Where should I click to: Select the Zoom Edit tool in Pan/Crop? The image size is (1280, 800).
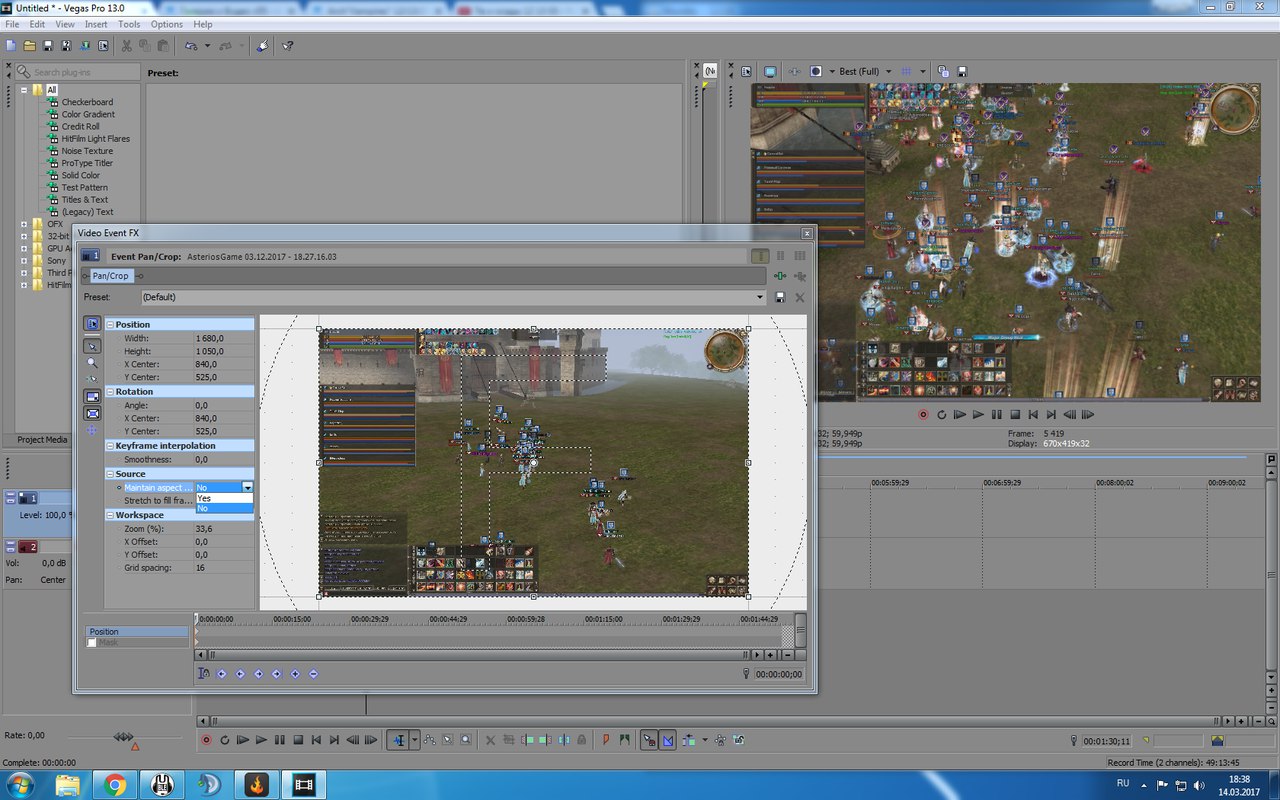(x=92, y=363)
